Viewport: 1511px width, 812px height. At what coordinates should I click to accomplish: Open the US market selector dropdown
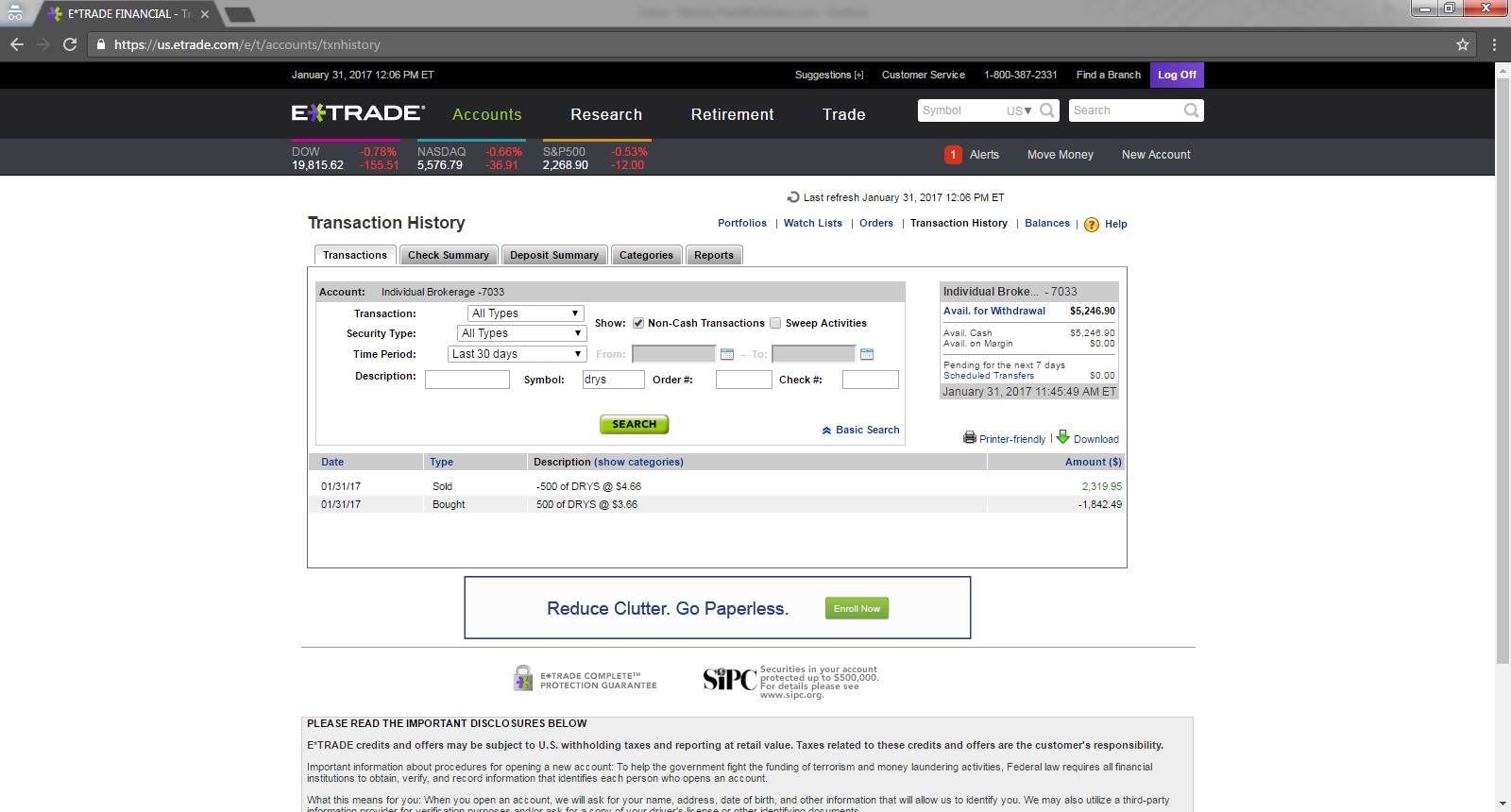point(1019,110)
